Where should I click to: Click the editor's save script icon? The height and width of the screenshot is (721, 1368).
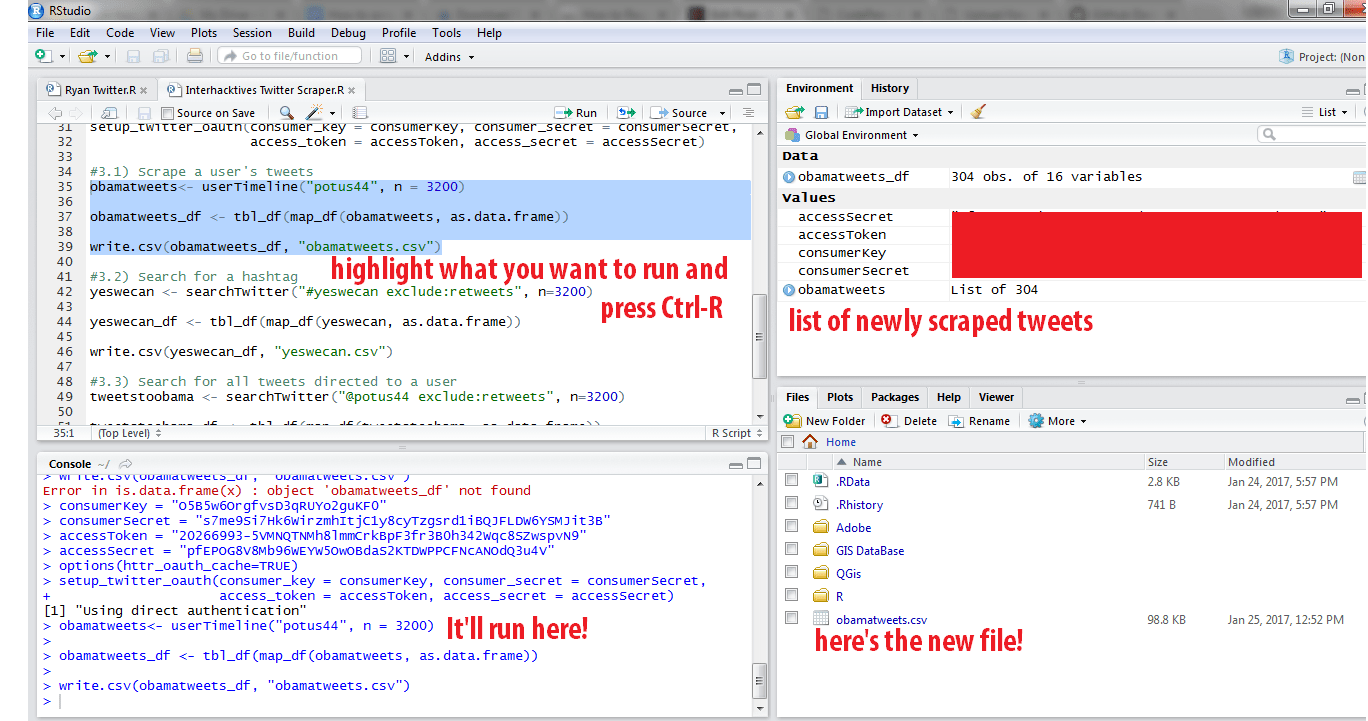pos(144,113)
